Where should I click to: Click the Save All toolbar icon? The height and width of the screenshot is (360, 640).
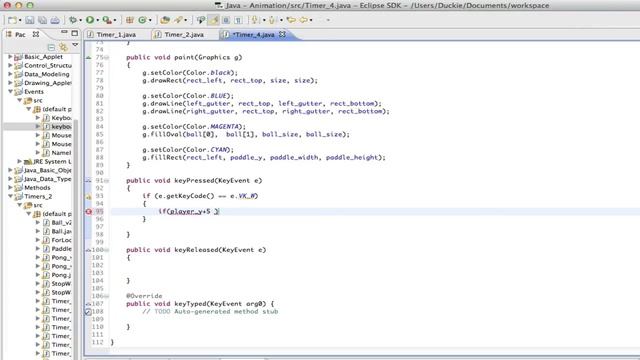pyautogui.click(x=42, y=20)
